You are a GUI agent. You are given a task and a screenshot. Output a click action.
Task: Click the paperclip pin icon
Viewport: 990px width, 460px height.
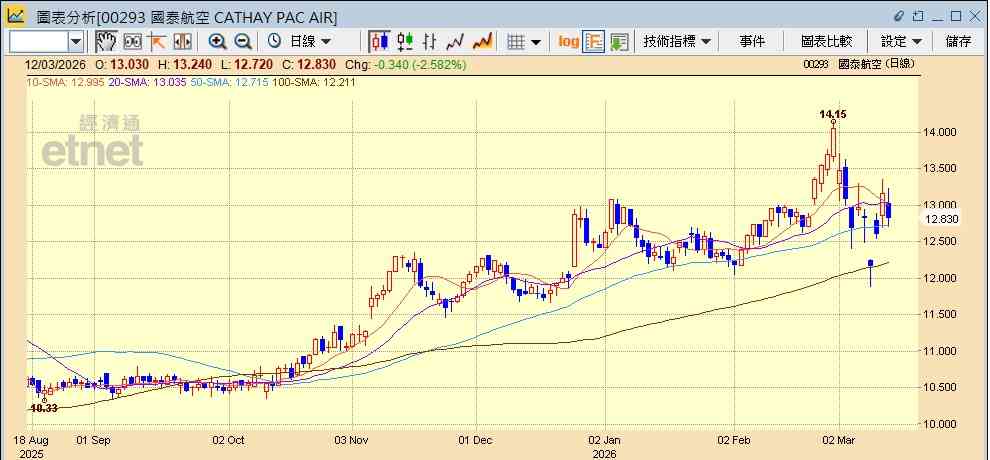pos(900,15)
